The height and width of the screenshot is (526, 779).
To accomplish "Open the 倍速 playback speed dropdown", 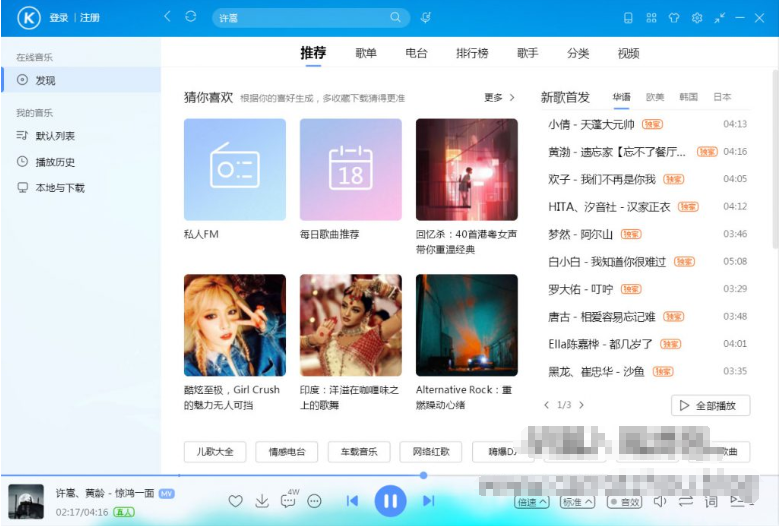I will pos(532,502).
